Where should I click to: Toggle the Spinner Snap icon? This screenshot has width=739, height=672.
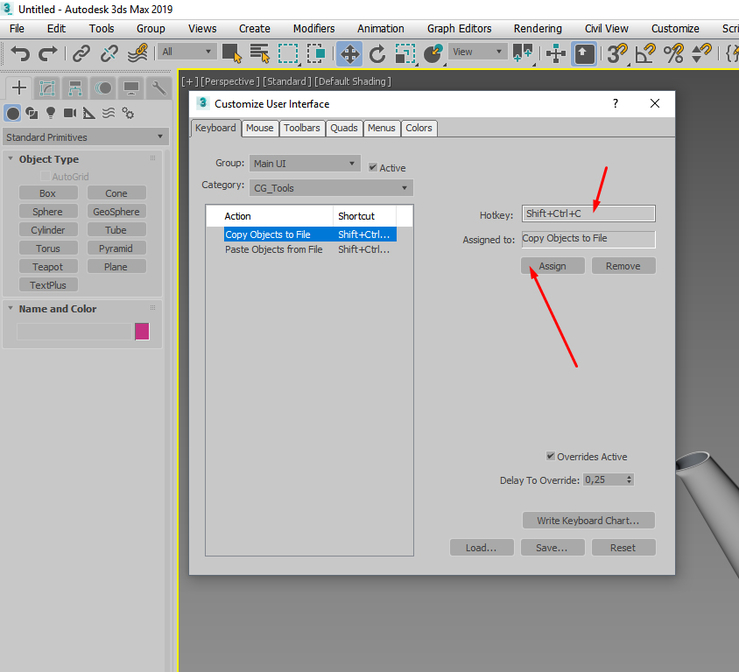[x=701, y=53]
